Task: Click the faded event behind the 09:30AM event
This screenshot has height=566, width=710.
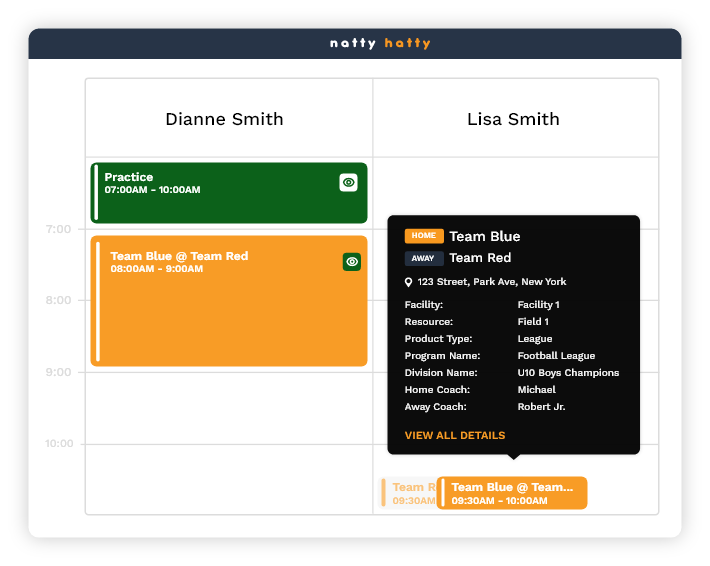Action: click(x=408, y=493)
